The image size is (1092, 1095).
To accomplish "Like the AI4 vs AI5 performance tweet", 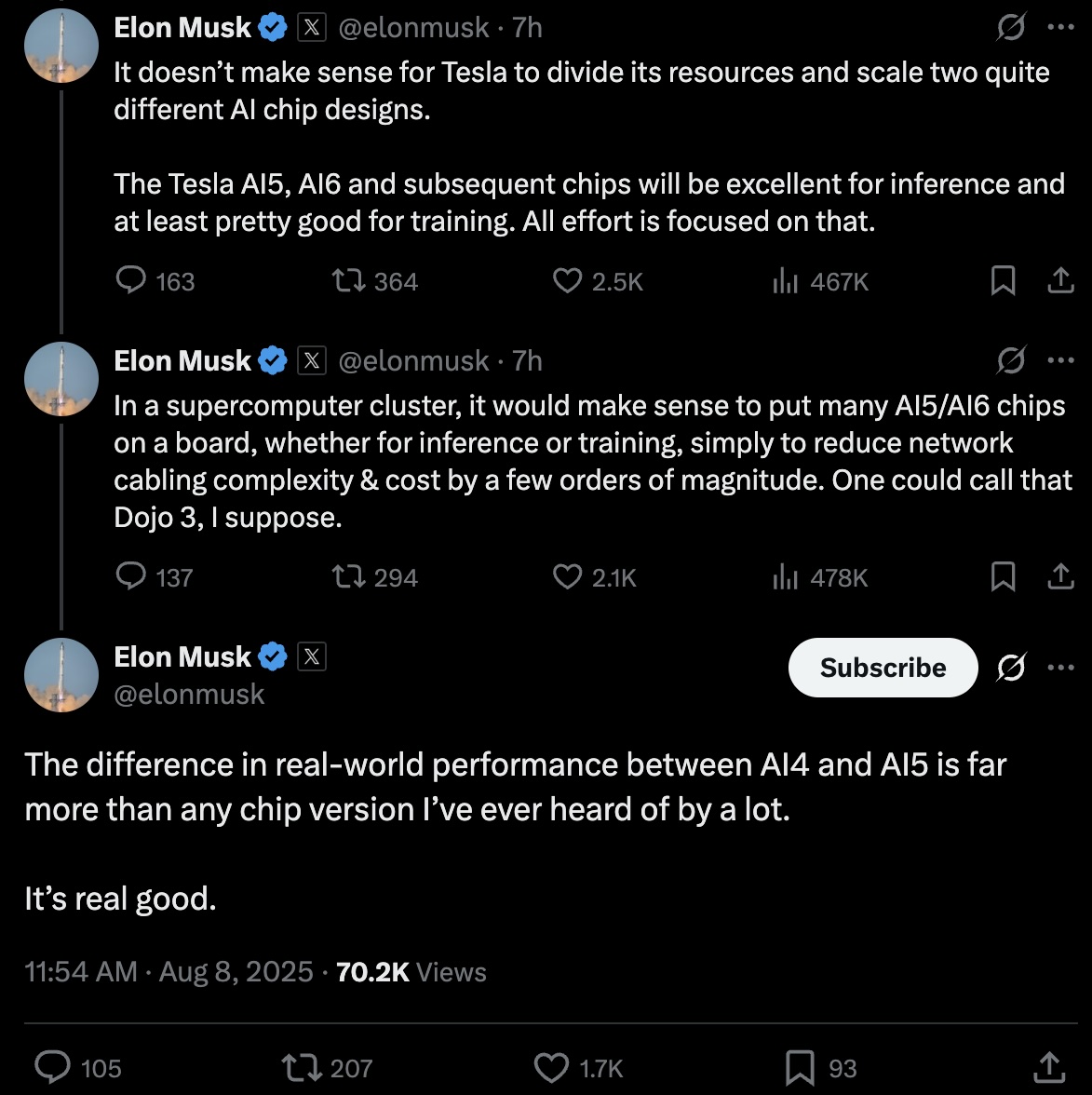I will click(x=551, y=1068).
